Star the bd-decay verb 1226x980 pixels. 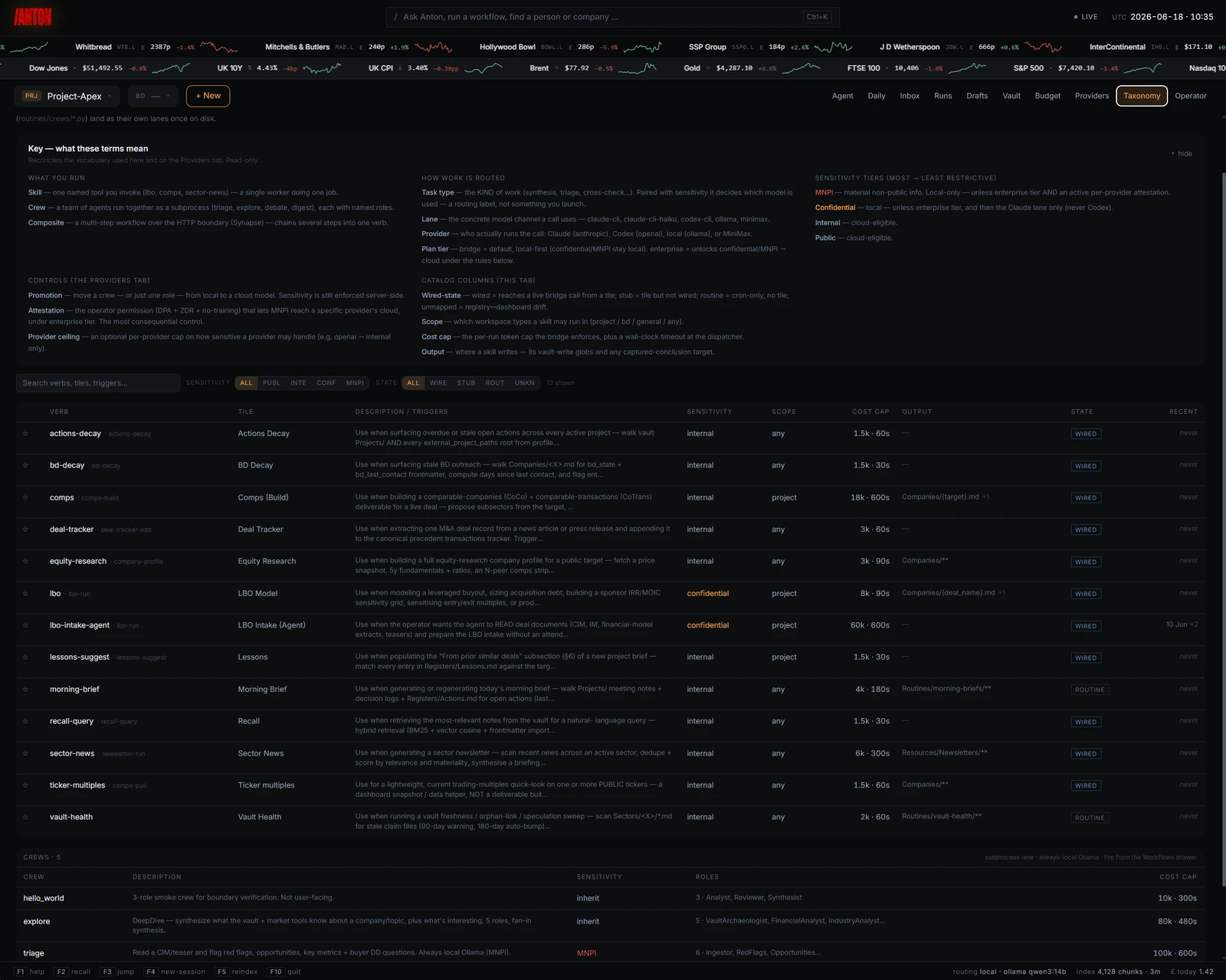pyautogui.click(x=25, y=465)
